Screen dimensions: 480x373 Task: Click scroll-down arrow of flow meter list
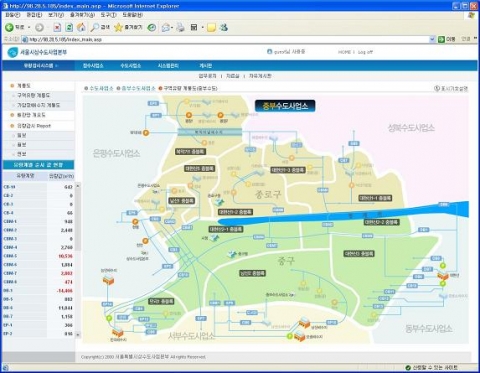[x=78, y=334]
